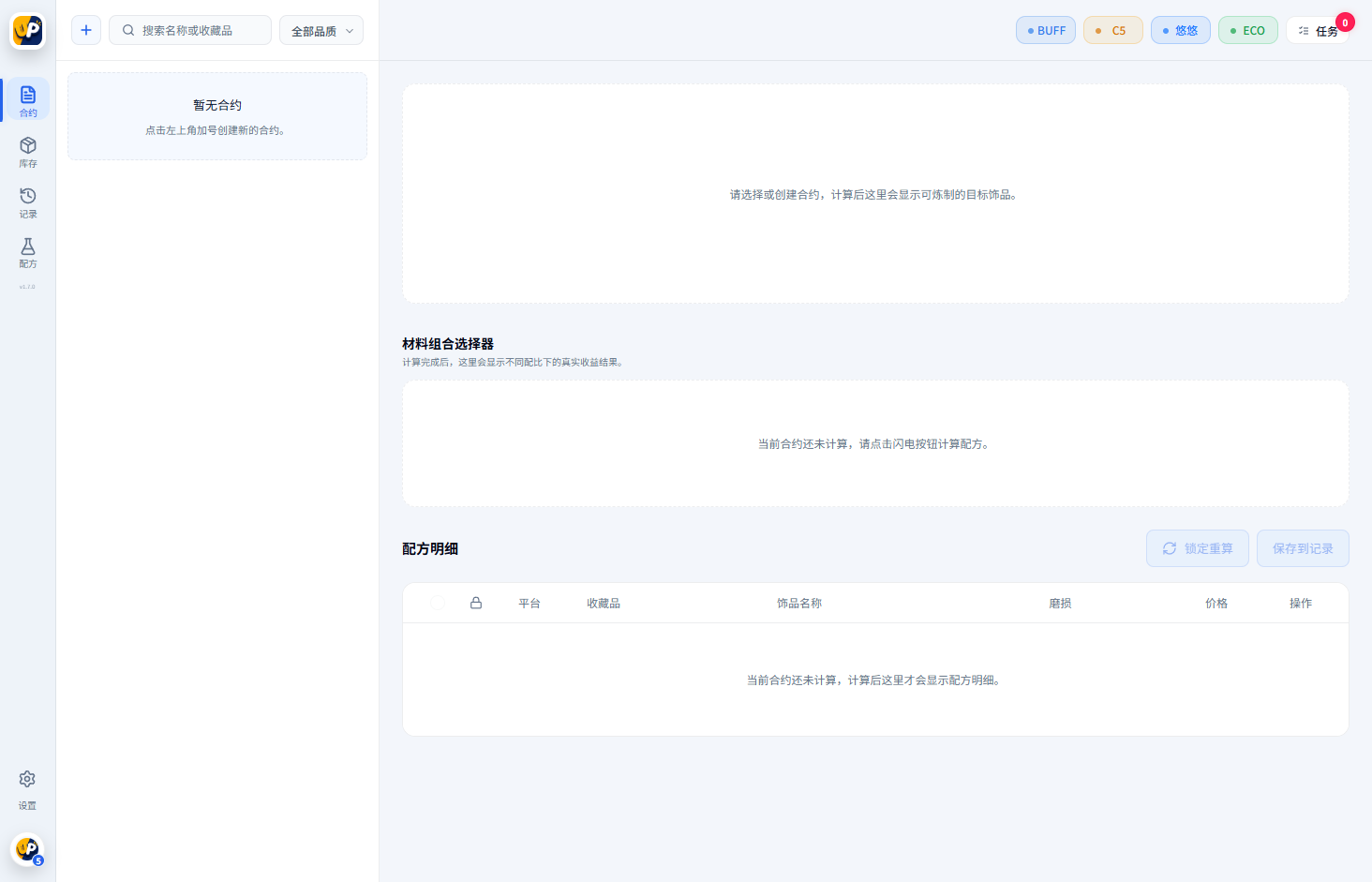The width and height of the screenshot is (1372, 882).
Task: Click the 价格 column header
Action: (x=1216, y=603)
